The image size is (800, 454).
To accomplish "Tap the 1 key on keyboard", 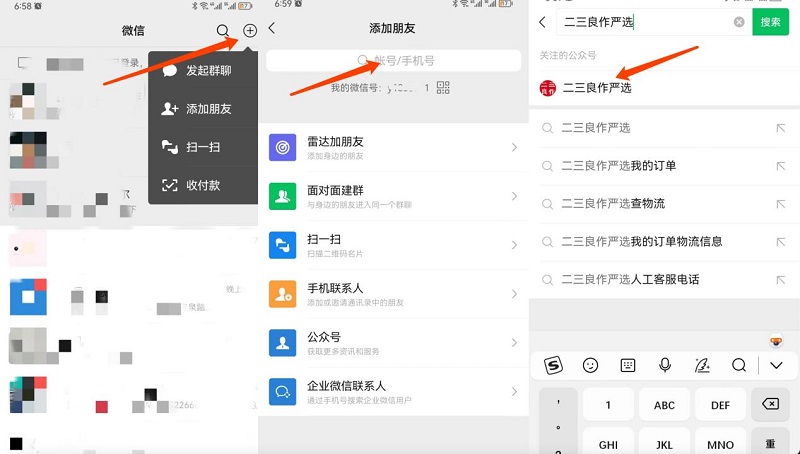I will click(608, 405).
